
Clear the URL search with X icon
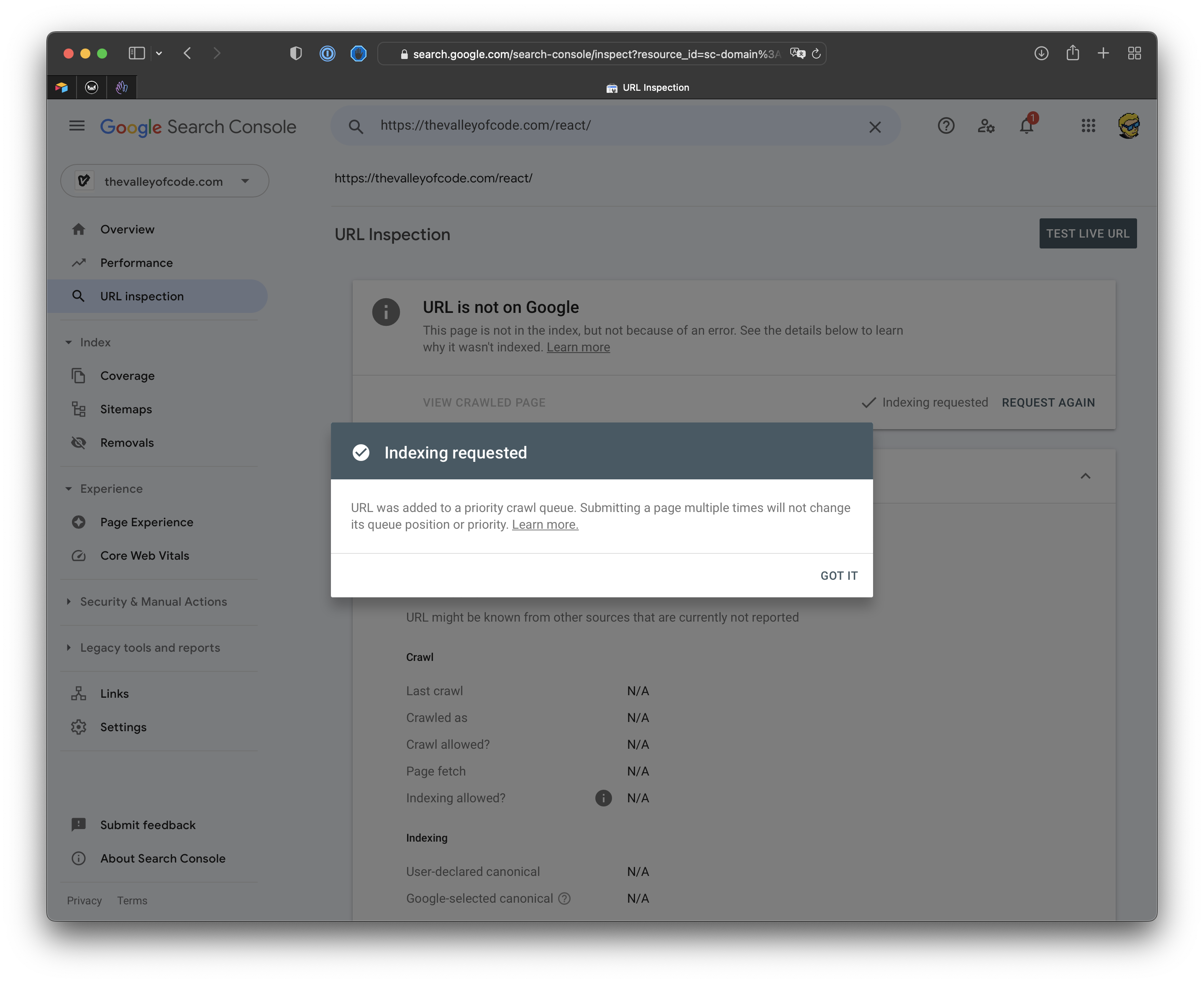click(x=874, y=127)
